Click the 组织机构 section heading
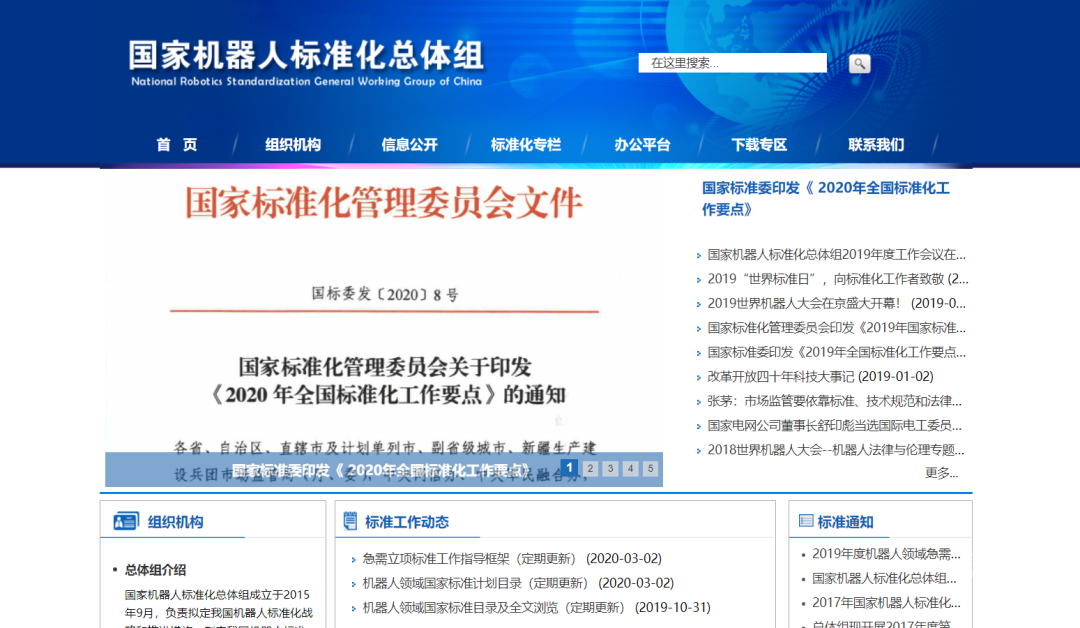 176,522
